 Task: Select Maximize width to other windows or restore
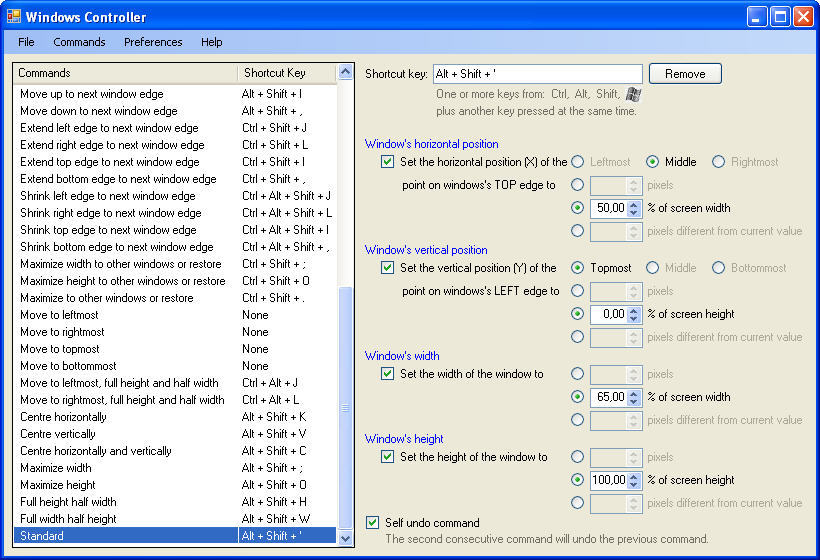175,264
